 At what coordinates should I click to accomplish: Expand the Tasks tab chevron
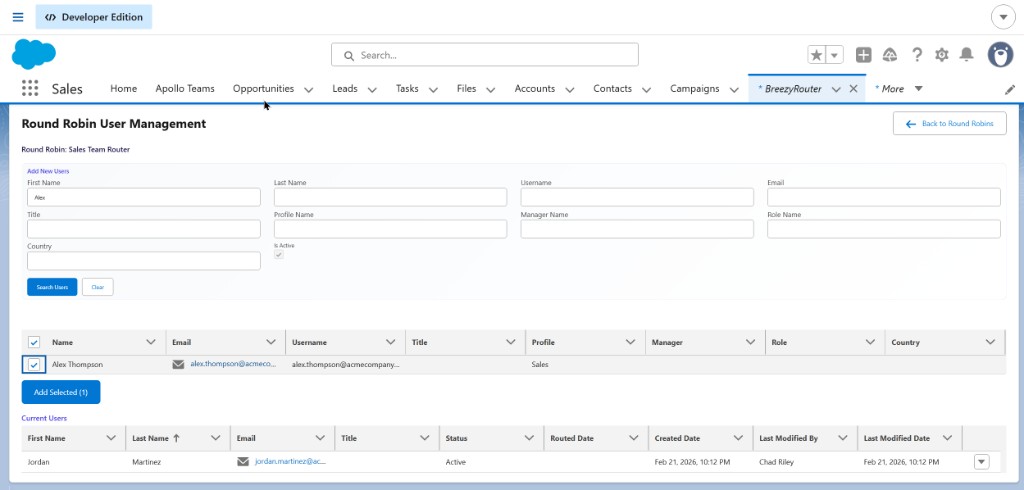(433, 90)
